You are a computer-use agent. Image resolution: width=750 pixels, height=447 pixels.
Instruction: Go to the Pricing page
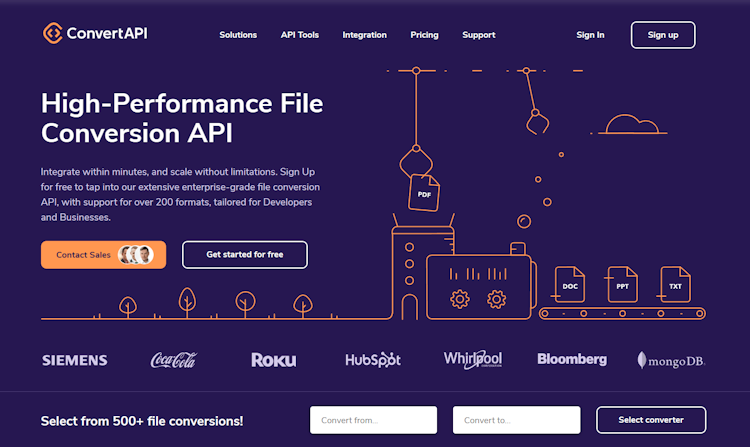pyautogui.click(x=424, y=35)
